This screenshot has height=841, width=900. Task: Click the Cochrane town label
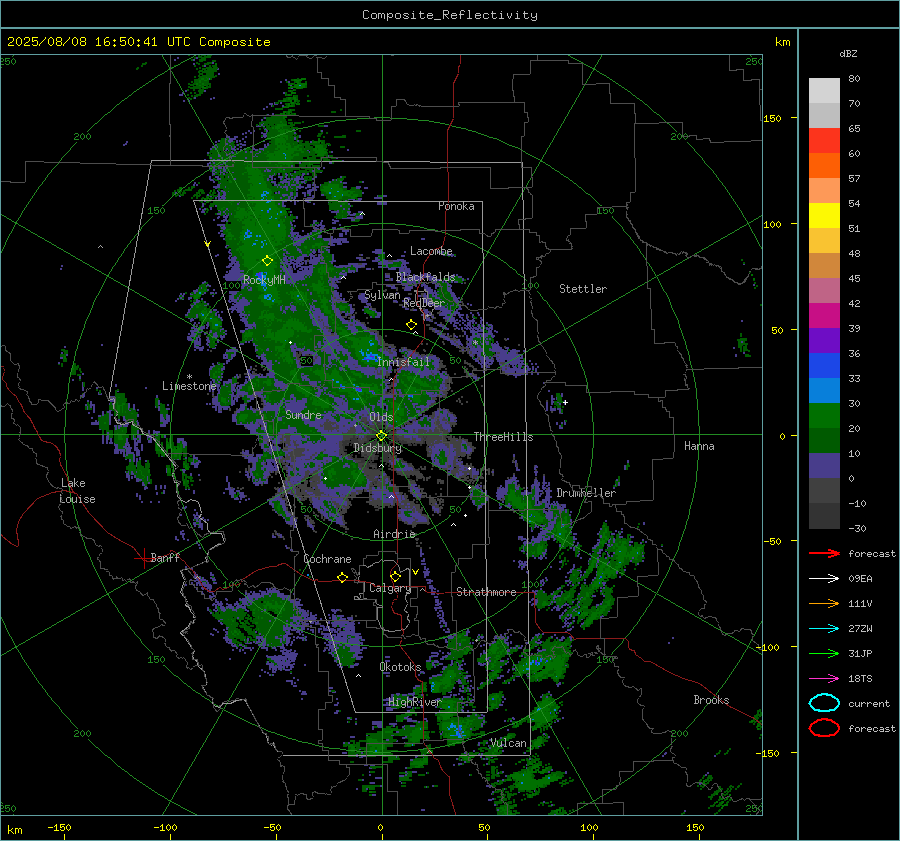coord(327,559)
